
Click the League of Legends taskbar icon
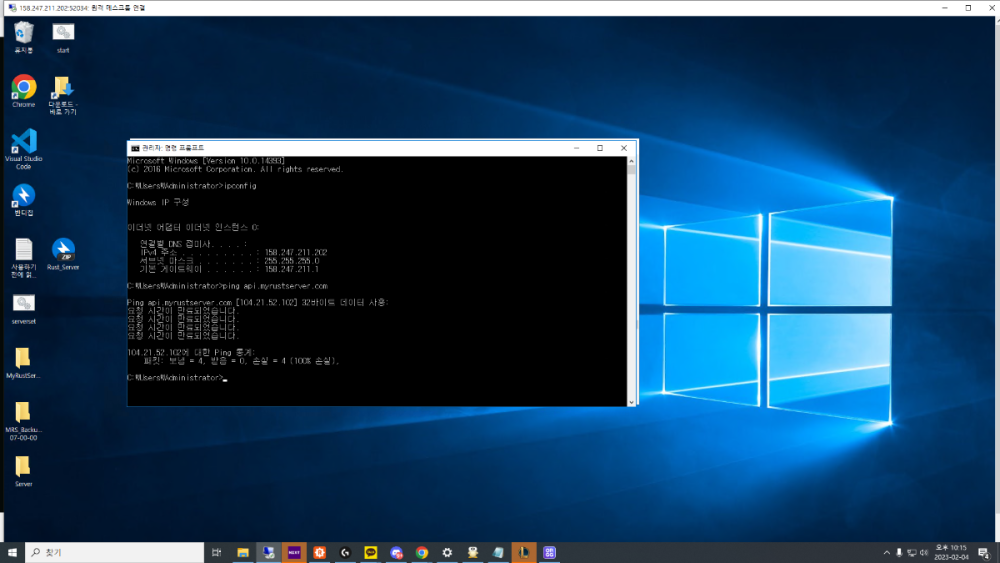524,552
